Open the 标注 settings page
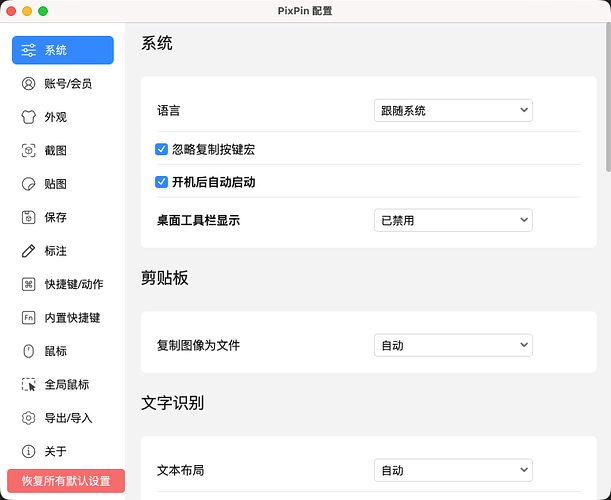Viewport: 611px width, 500px height. point(63,251)
